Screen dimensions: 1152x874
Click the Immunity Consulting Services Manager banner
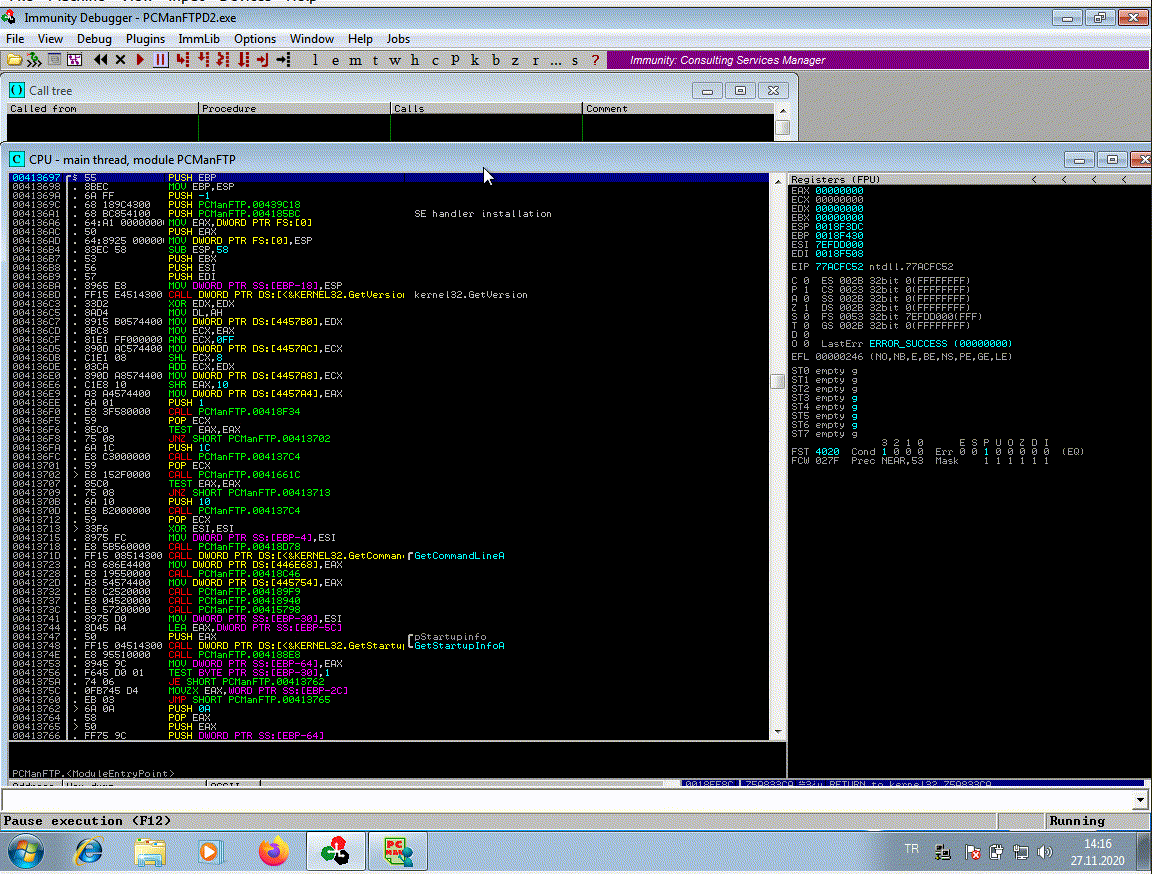[878, 60]
